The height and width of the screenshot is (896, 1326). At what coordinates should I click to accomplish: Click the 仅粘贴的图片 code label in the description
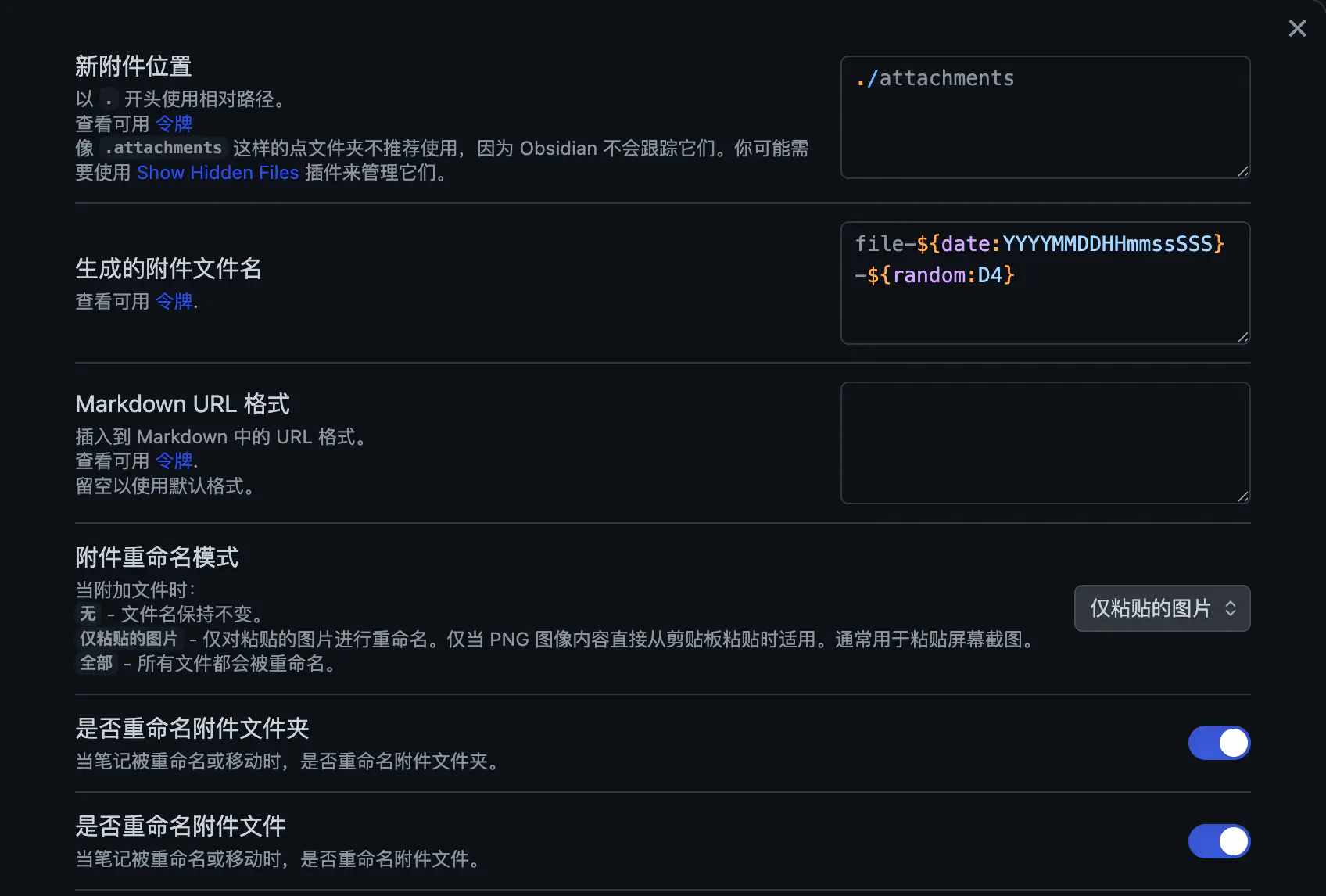tap(129, 639)
